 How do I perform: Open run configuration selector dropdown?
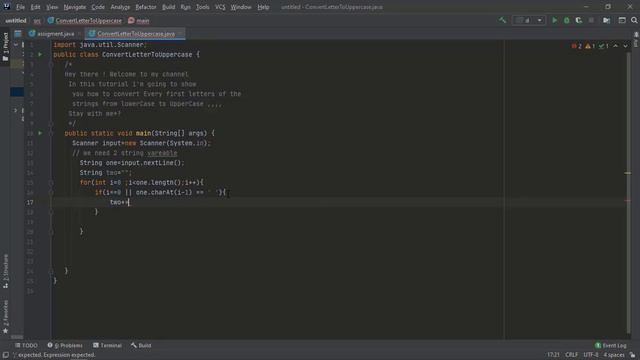[529, 20]
